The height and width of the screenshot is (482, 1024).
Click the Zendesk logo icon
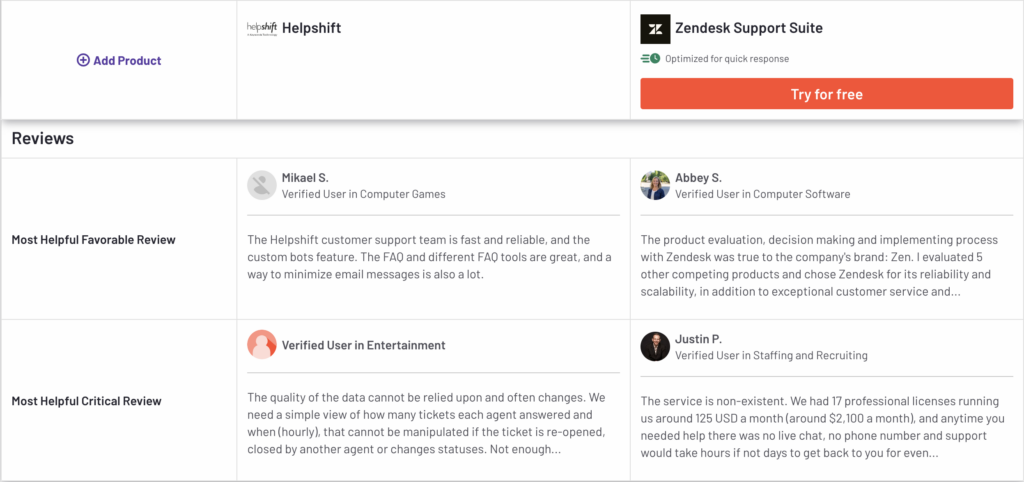click(655, 29)
